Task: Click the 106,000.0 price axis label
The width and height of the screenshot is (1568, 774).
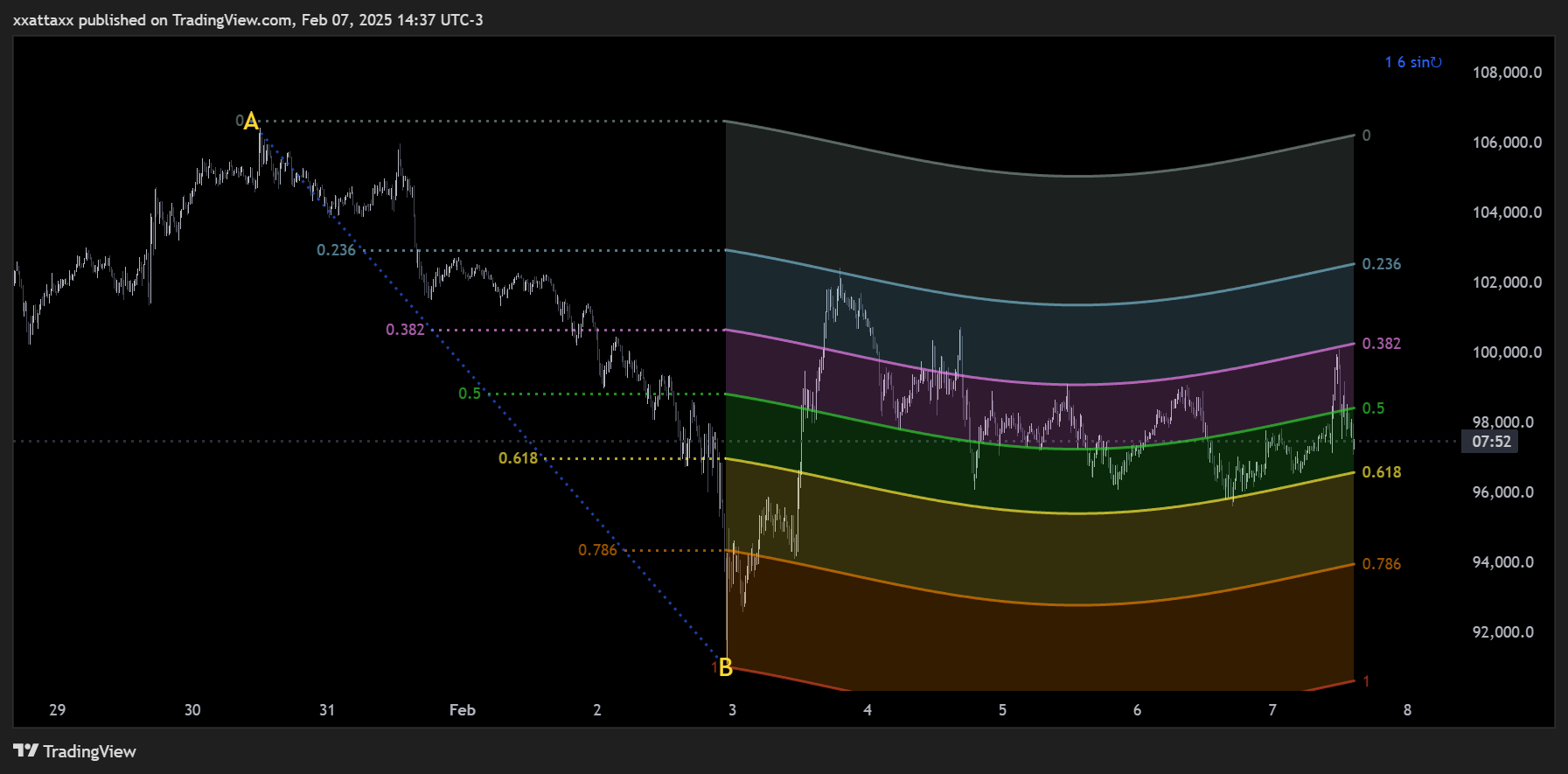Action: [1507, 143]
